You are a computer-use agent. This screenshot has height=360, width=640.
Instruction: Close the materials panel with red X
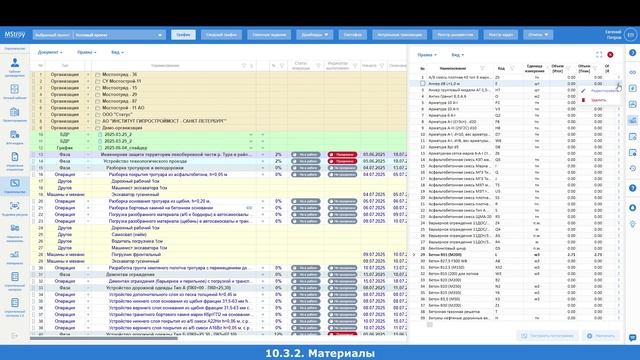(x=610, y=55)
